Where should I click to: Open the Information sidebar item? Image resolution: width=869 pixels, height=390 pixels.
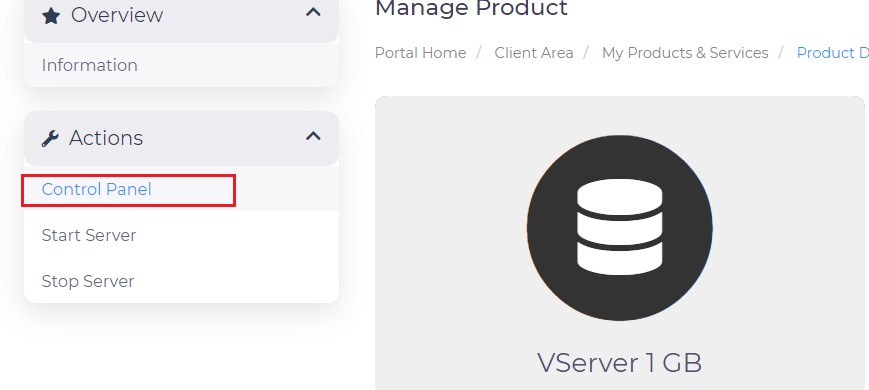pos(181,65)
